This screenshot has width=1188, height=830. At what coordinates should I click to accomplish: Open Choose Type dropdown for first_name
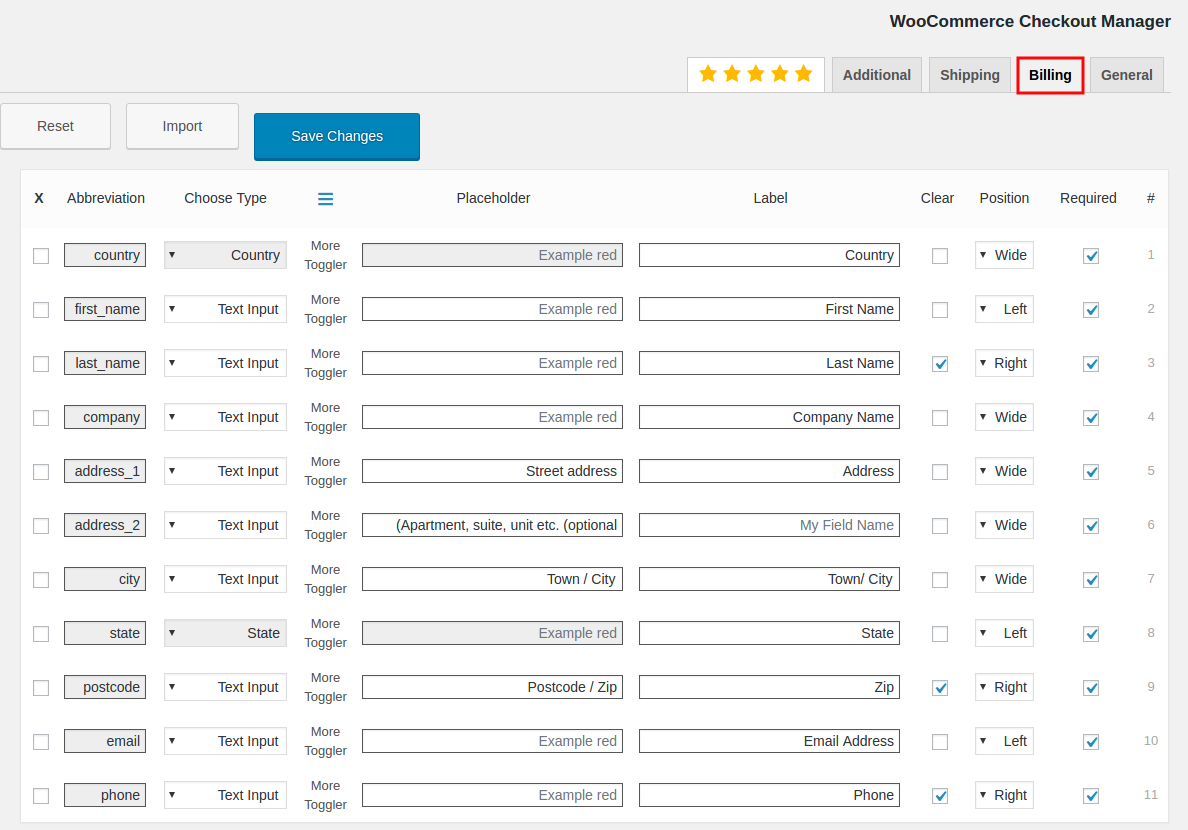tap(225, 309)
